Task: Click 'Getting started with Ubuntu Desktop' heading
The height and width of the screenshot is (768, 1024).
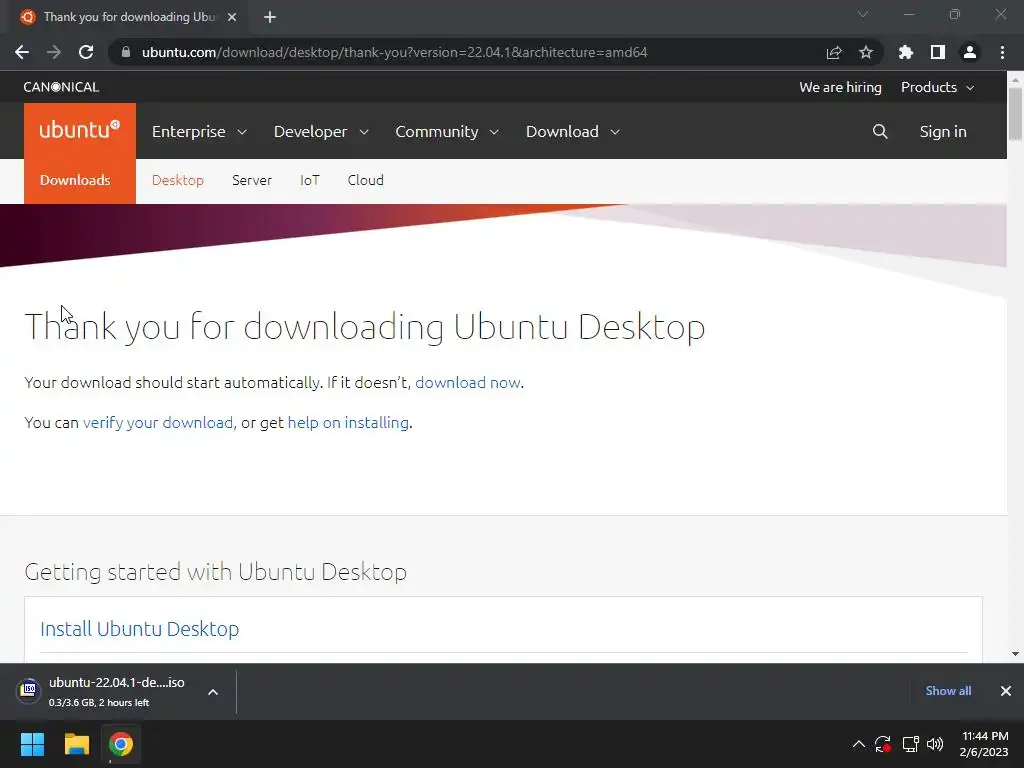Action: [x=216, y=571]
